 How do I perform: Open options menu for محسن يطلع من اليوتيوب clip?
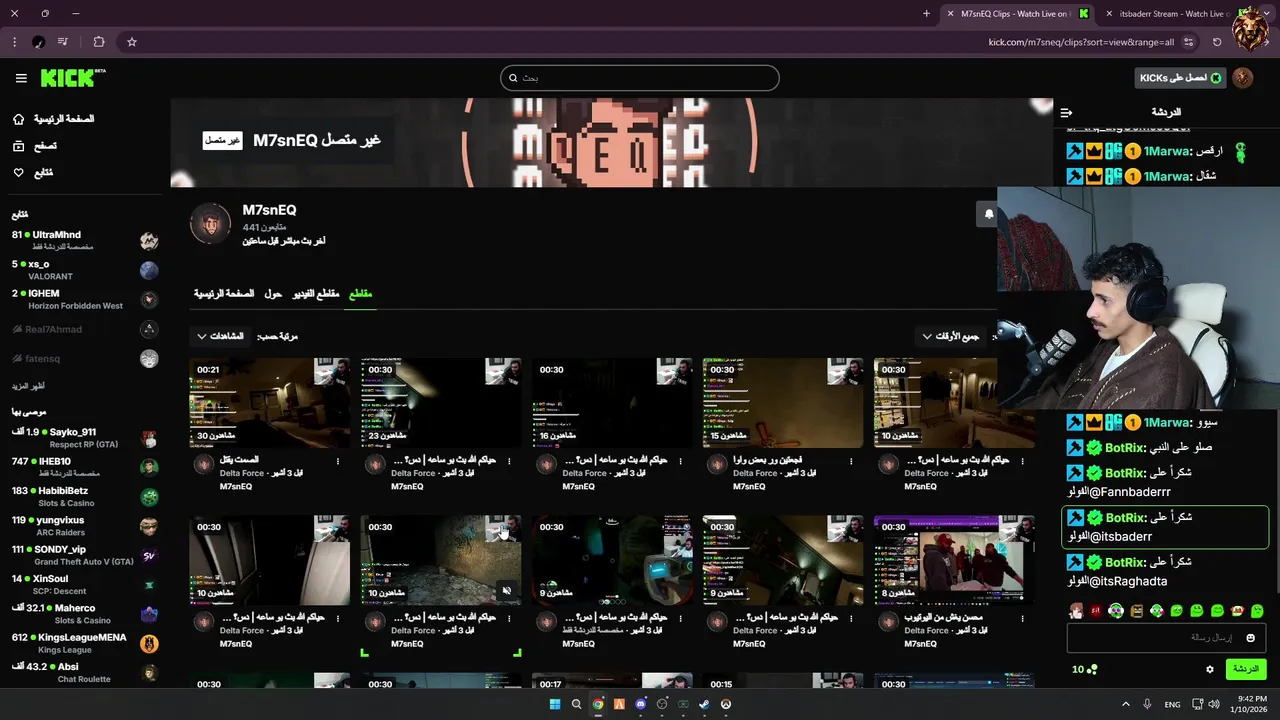1022,618
